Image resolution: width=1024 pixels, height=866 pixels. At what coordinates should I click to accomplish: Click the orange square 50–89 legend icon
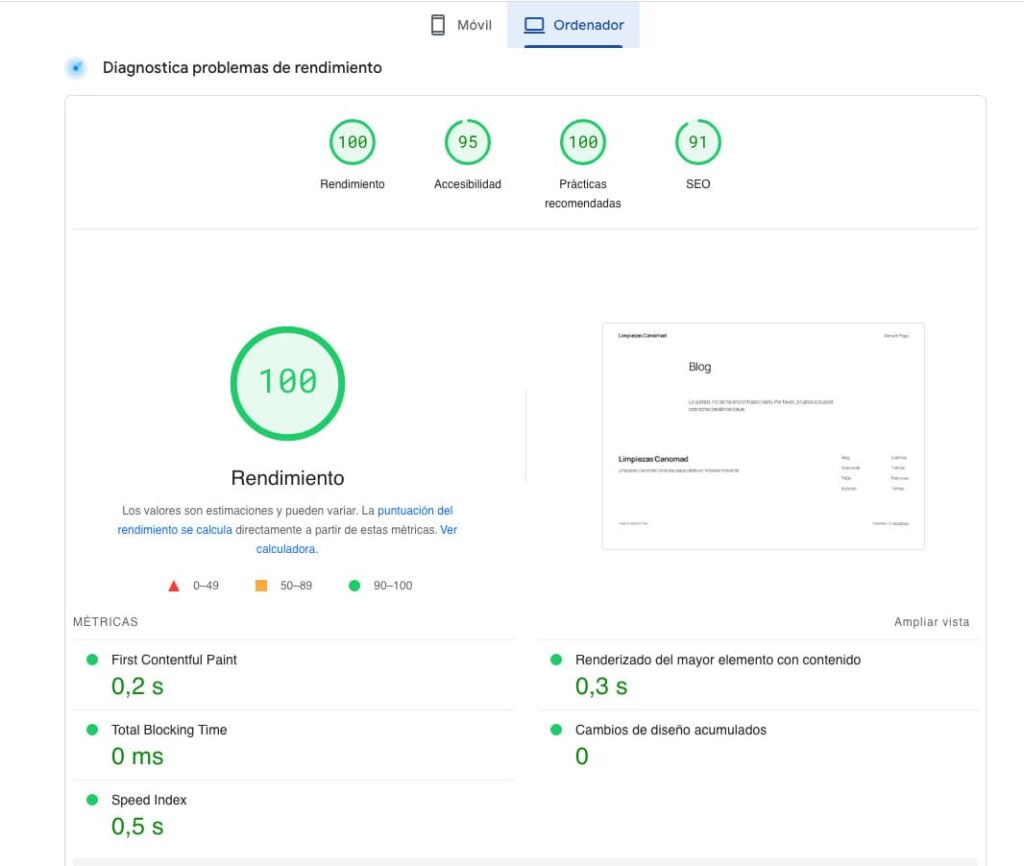point(261,585)
